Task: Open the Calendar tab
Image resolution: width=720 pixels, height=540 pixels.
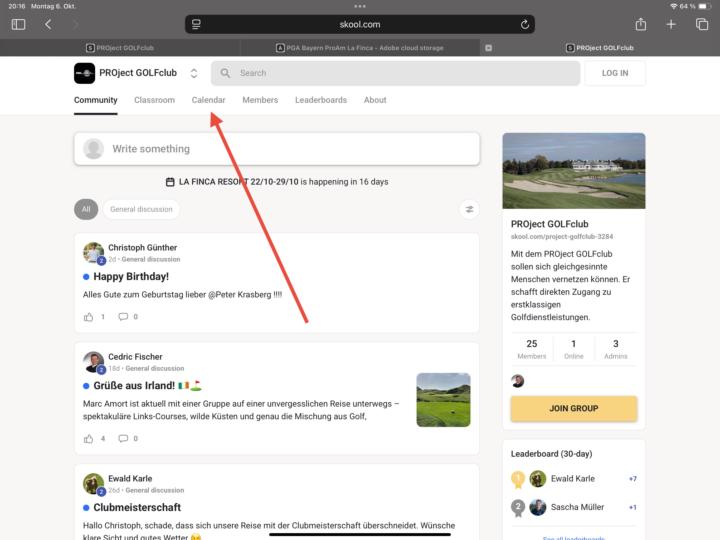Action: (x=208, y=100)
